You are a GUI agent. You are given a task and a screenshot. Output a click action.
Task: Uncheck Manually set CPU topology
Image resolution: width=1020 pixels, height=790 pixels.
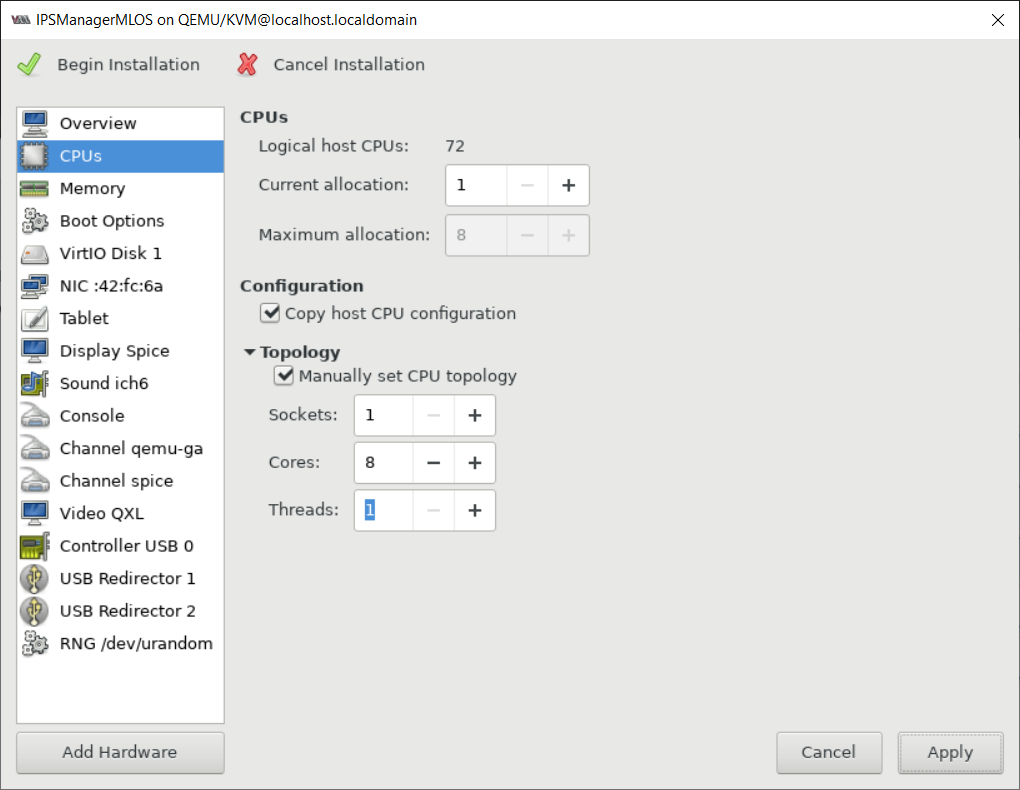tap(284, 376)
